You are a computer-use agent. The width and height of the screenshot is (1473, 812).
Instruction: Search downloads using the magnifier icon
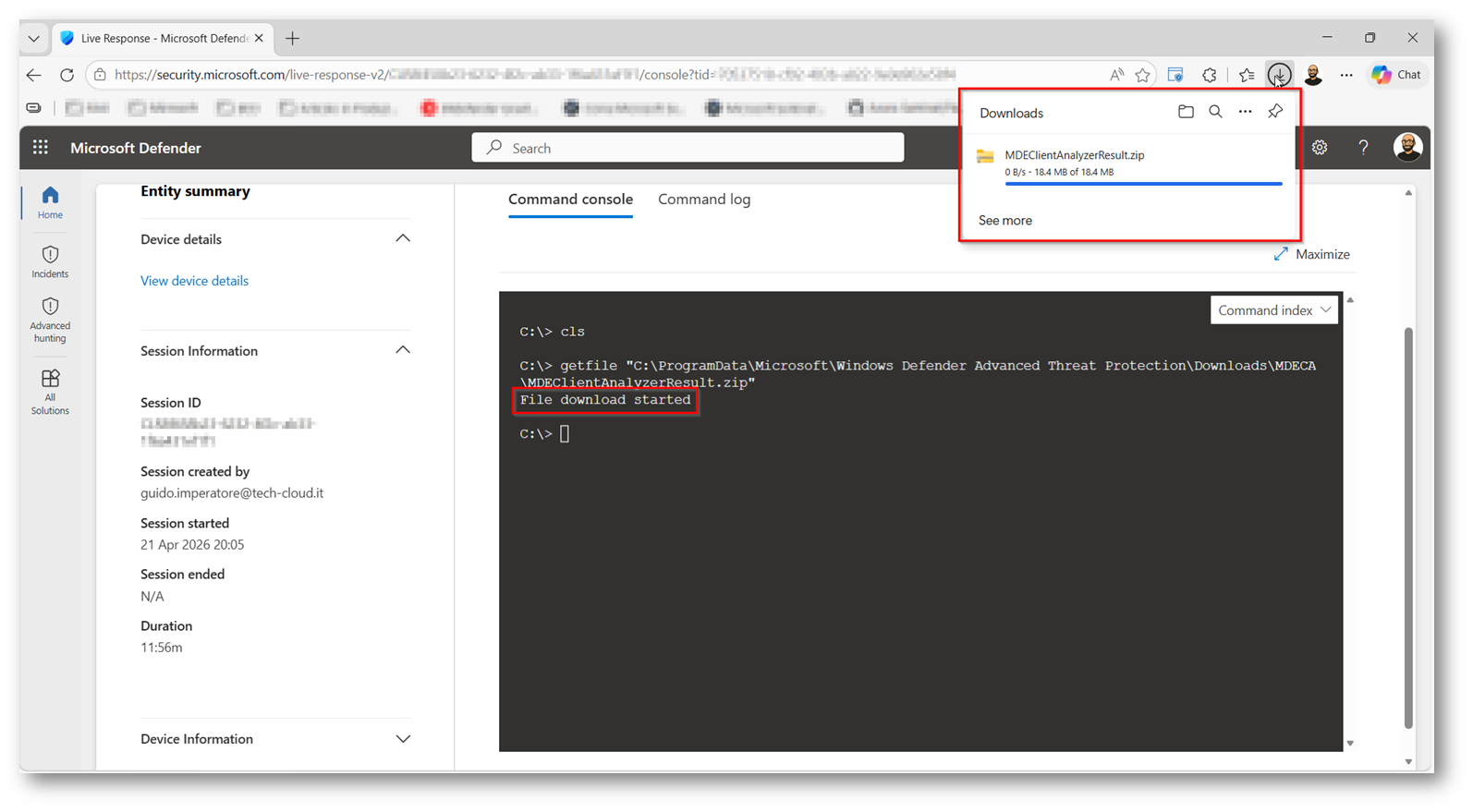pos(1215,112)
